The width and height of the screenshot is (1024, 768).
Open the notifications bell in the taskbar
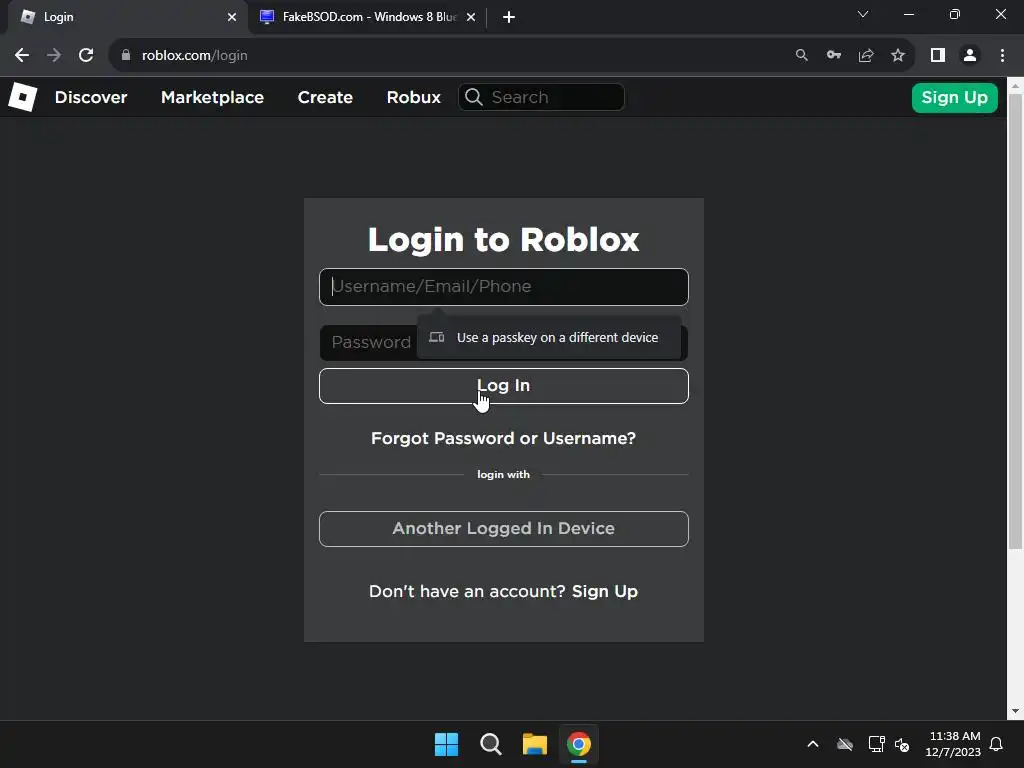tap(996, 744)
